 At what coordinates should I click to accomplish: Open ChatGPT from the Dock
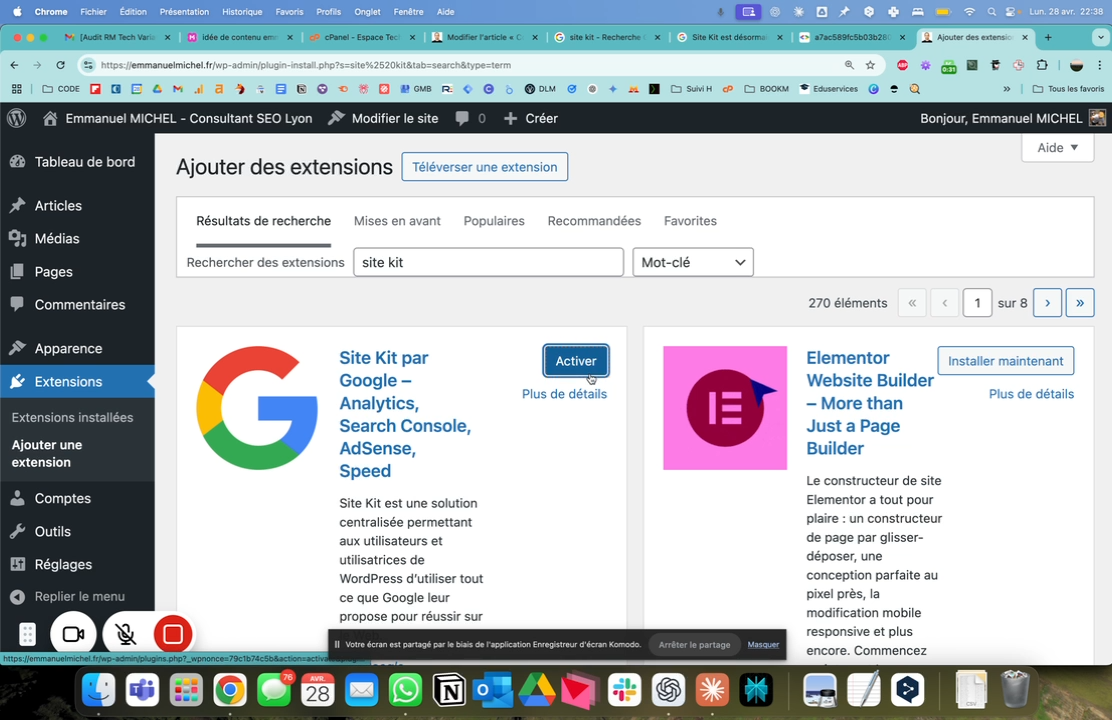(x=668, y=689)
